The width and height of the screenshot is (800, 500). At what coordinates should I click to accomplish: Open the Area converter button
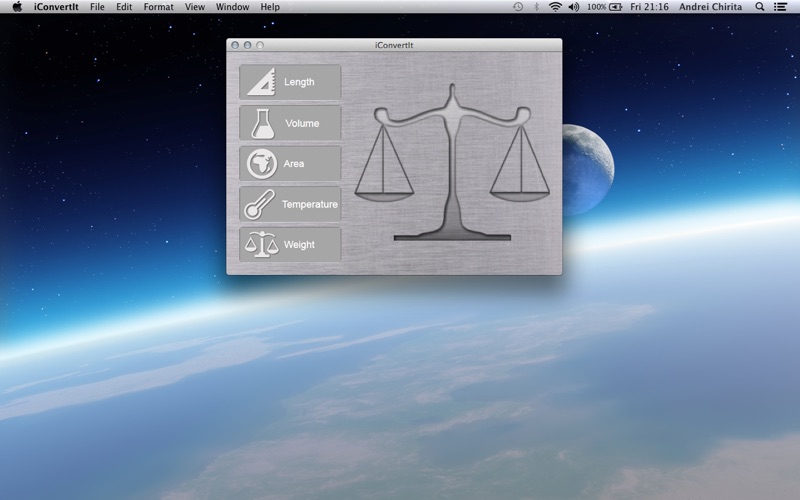coord(290,163)
